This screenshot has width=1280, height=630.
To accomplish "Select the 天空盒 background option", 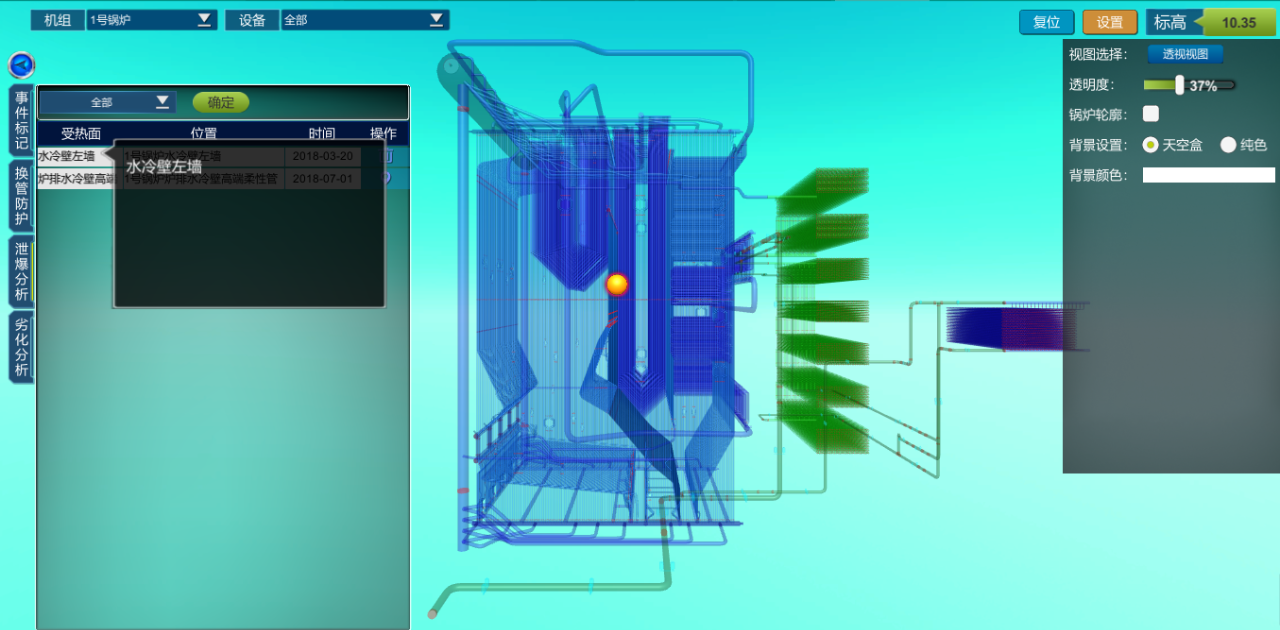I will coord(1150,145).
